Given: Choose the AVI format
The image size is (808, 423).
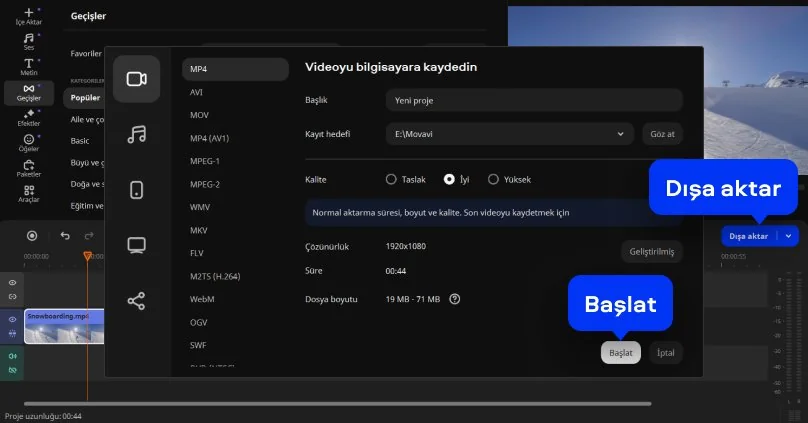Looking at the screenshot, I should coord(196,92).
